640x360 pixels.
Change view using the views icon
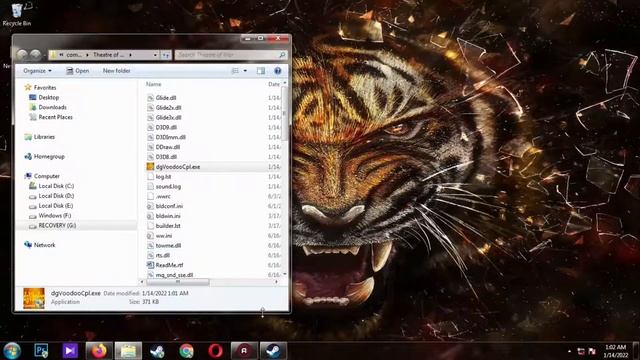point(236,71)
